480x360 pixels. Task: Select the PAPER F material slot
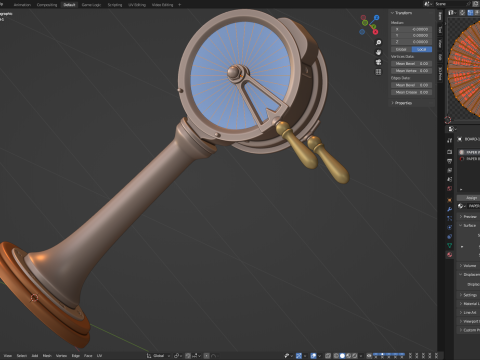coord(469,152)
